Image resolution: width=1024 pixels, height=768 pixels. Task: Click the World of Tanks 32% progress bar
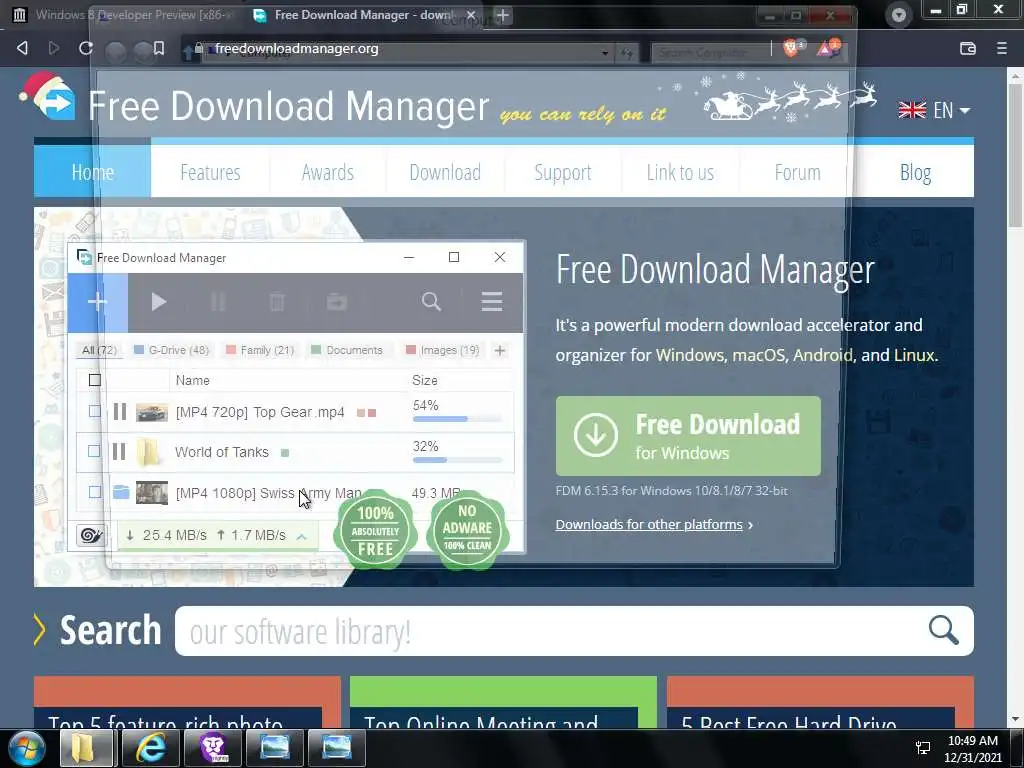click(457, 460)
